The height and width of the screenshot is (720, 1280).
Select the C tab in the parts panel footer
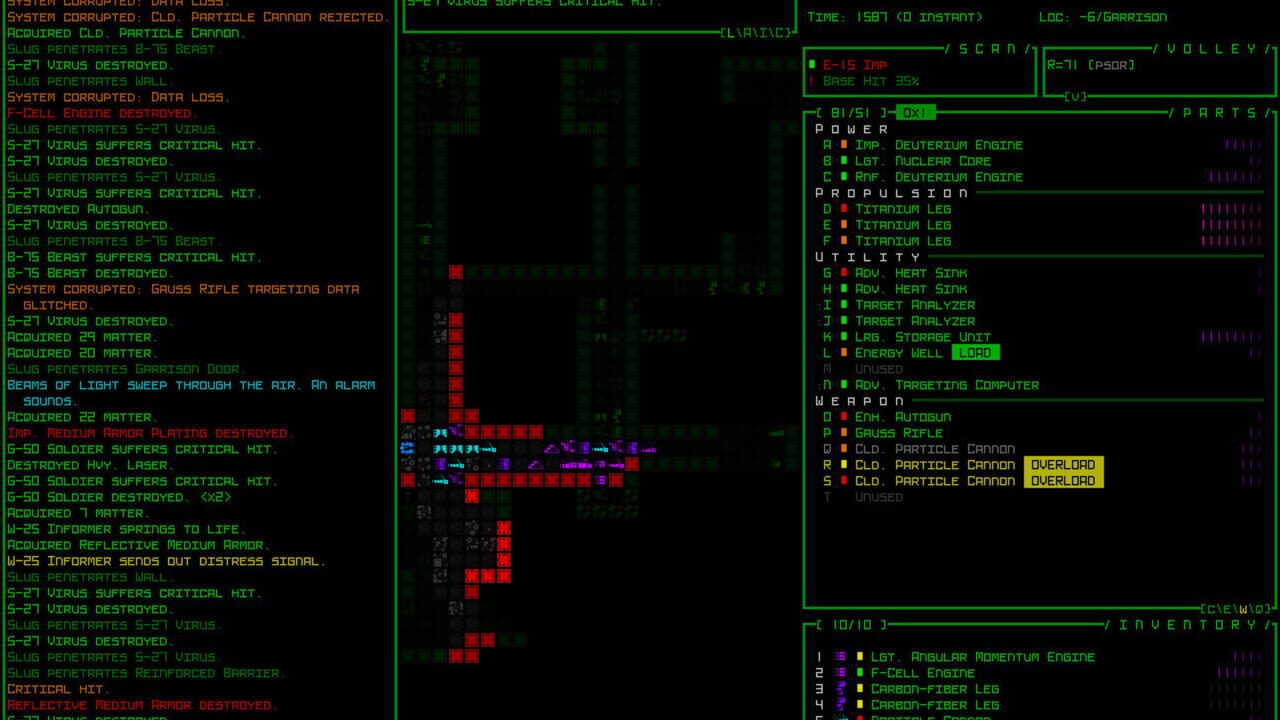pos(1211,609)
